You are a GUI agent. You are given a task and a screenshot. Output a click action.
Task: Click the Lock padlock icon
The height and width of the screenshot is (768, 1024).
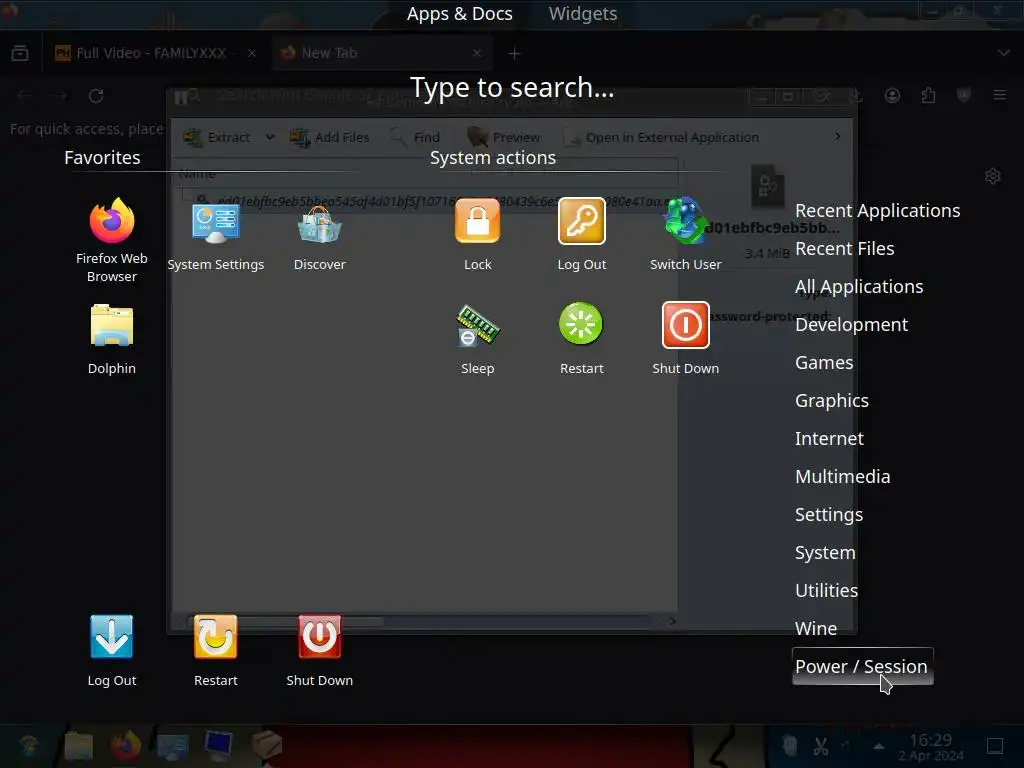[477, 221]
